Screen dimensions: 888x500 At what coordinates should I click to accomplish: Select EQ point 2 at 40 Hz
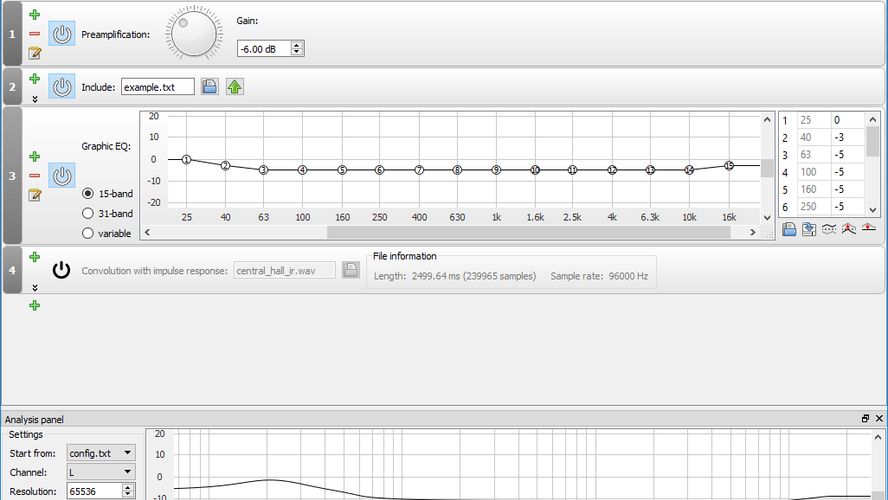(225, 165)
